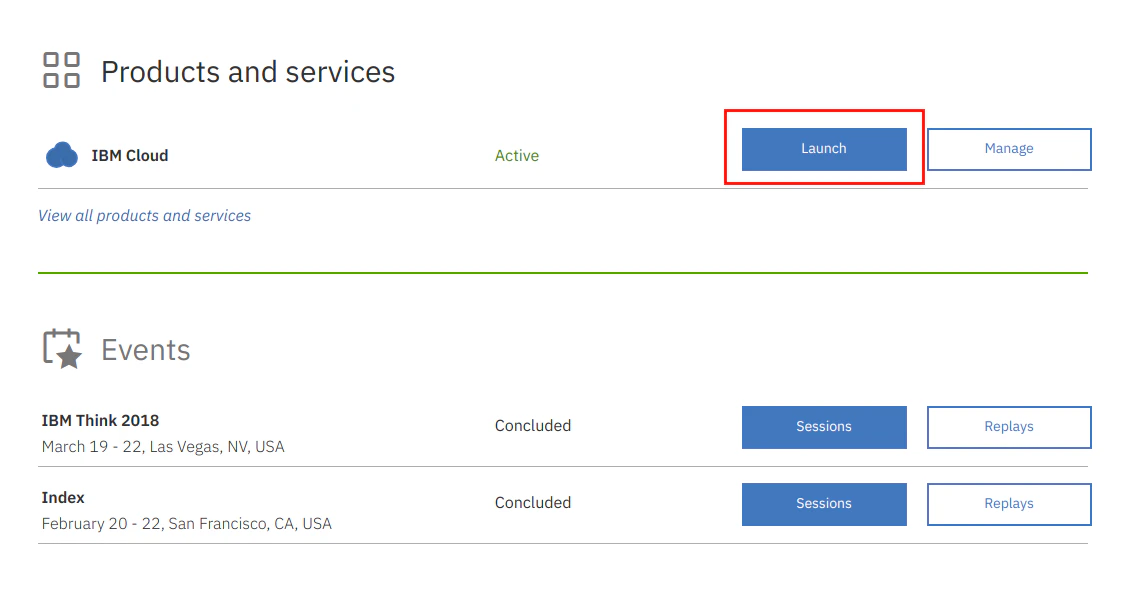Click 'March 19 - 22, Las Vegas' details
Viewport: 1130px width, 602px height.
tap(163, 447)
